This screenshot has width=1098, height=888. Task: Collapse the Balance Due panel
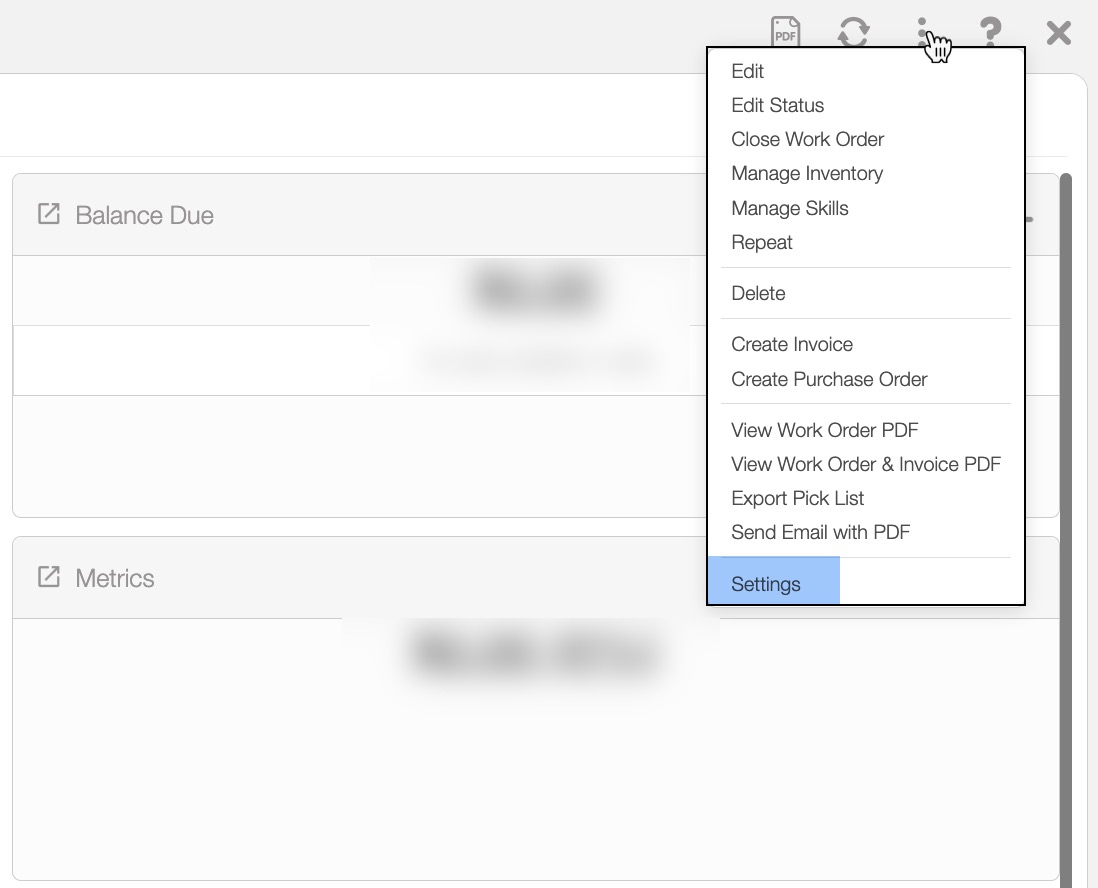(1030, 217)
